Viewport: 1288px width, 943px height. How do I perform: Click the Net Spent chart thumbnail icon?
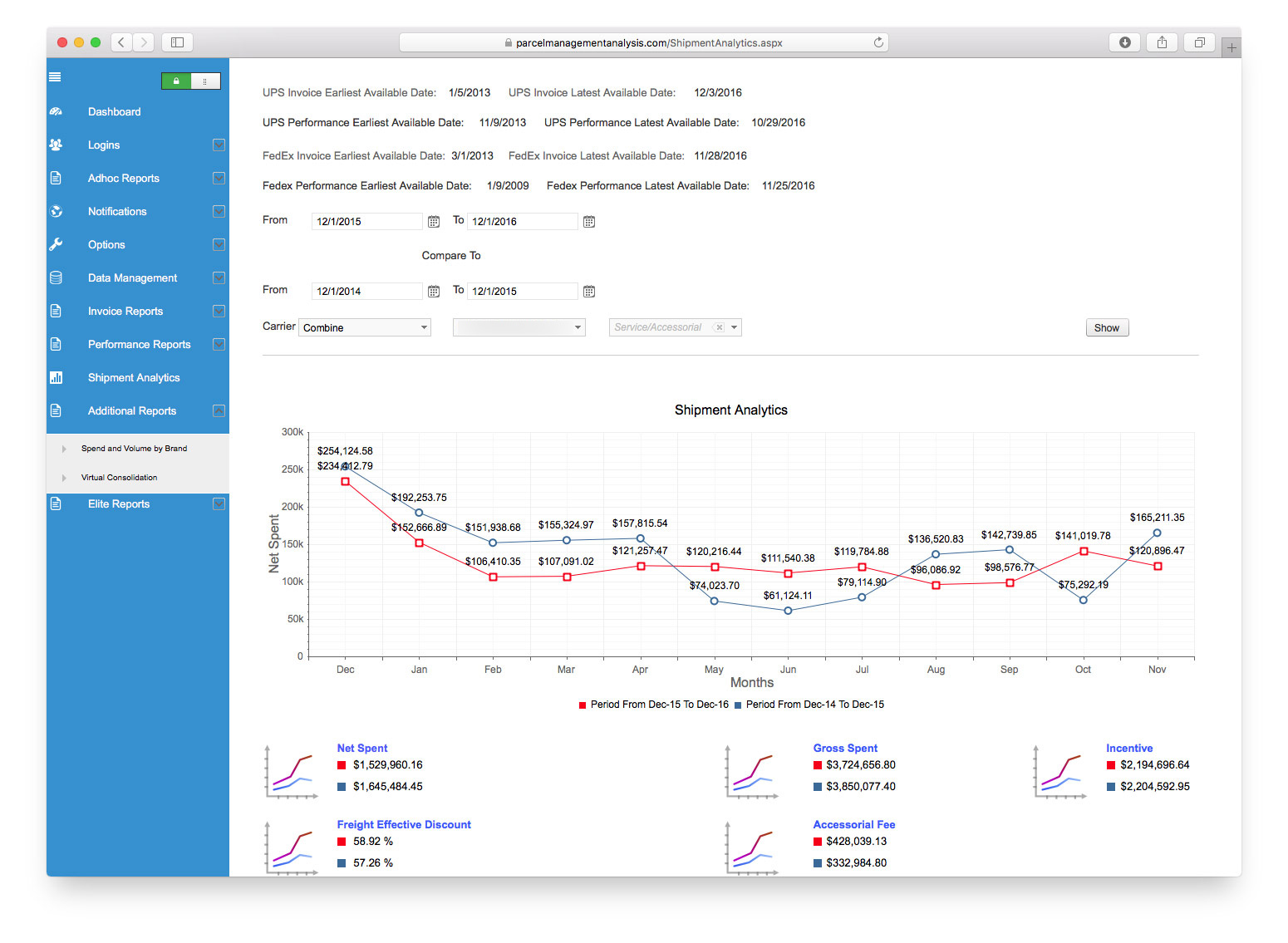(291, 772)
